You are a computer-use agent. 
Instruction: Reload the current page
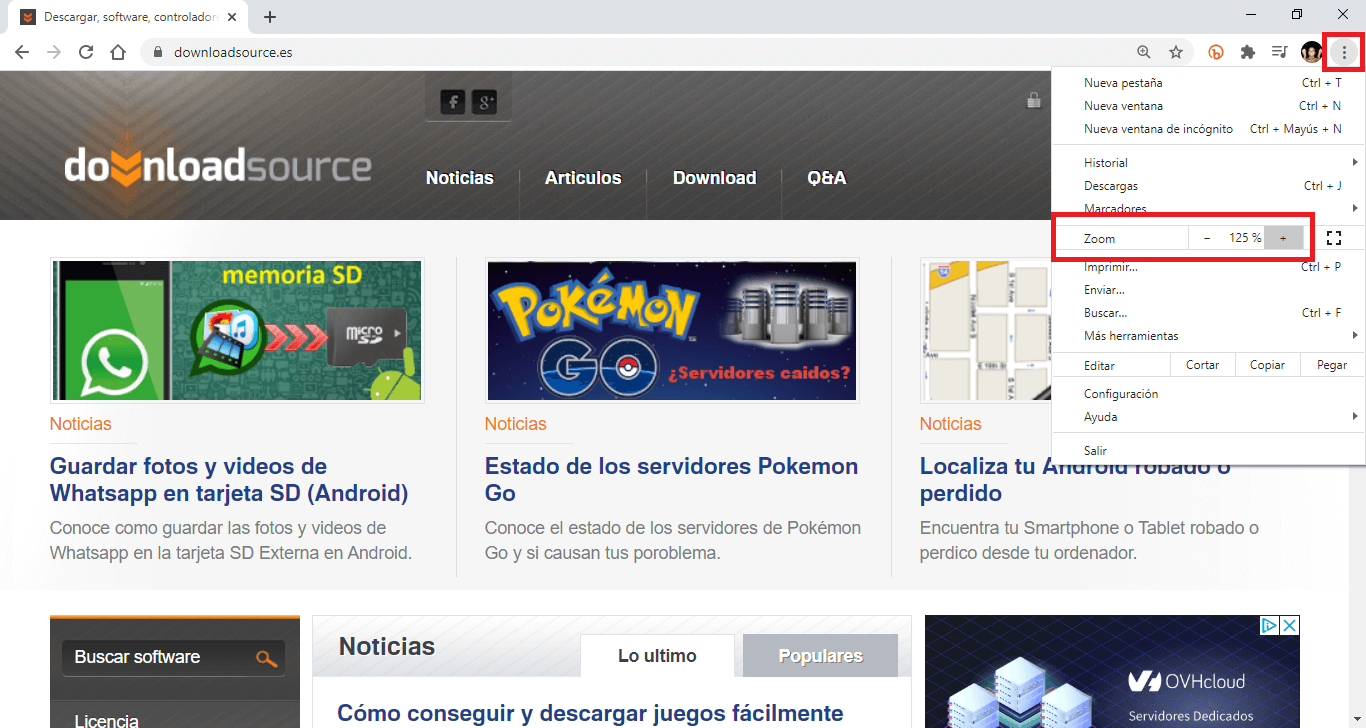click(86, 52)
